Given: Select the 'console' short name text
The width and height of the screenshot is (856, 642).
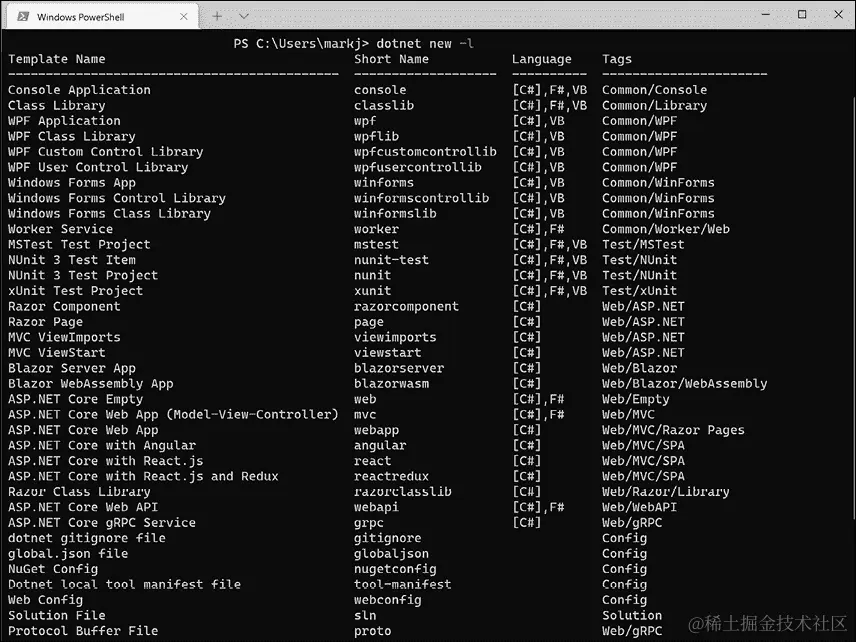Looking at the screenshot, I should coord(379,90).
